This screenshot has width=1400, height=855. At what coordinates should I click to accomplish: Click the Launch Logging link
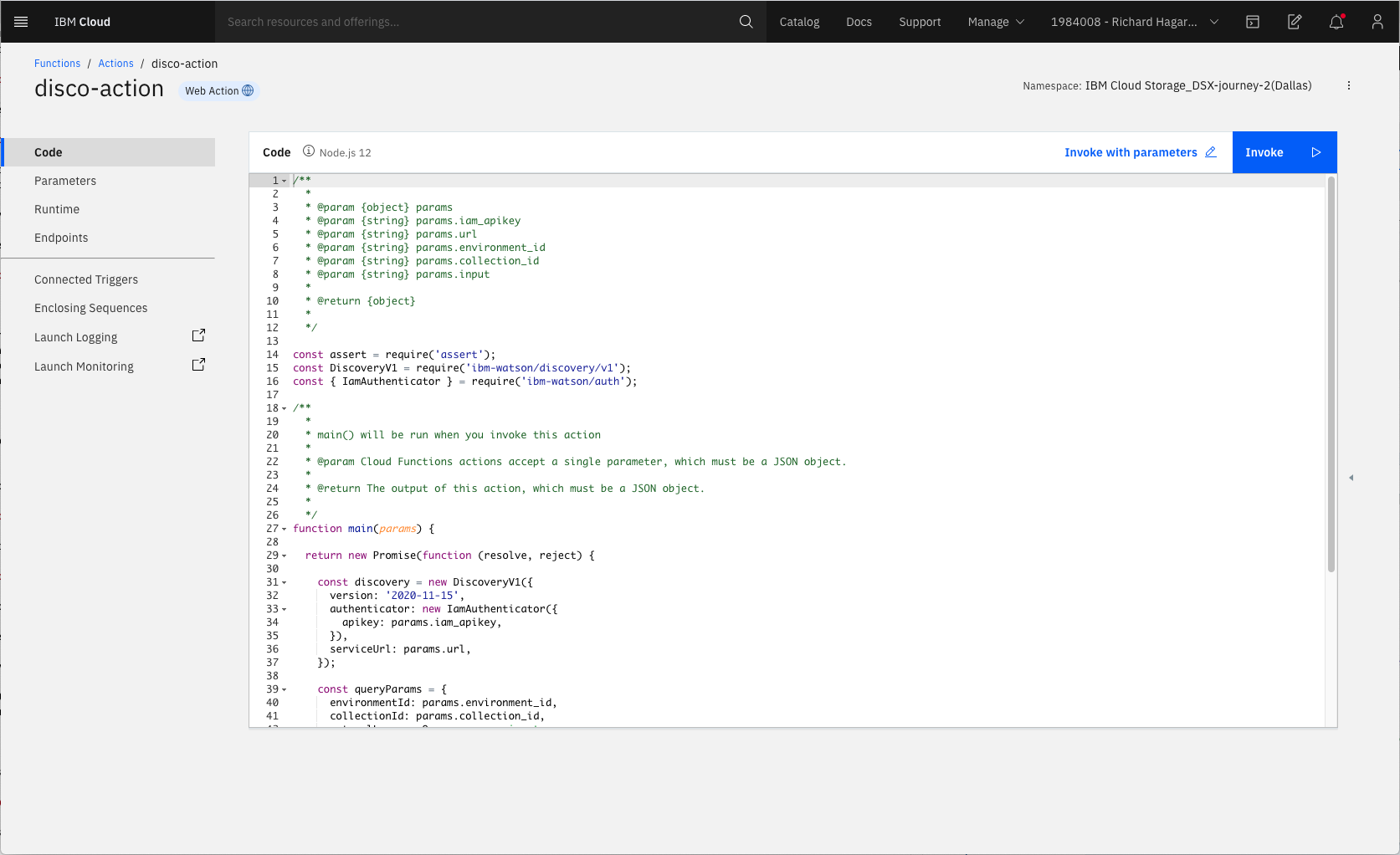tap(75, 337)
